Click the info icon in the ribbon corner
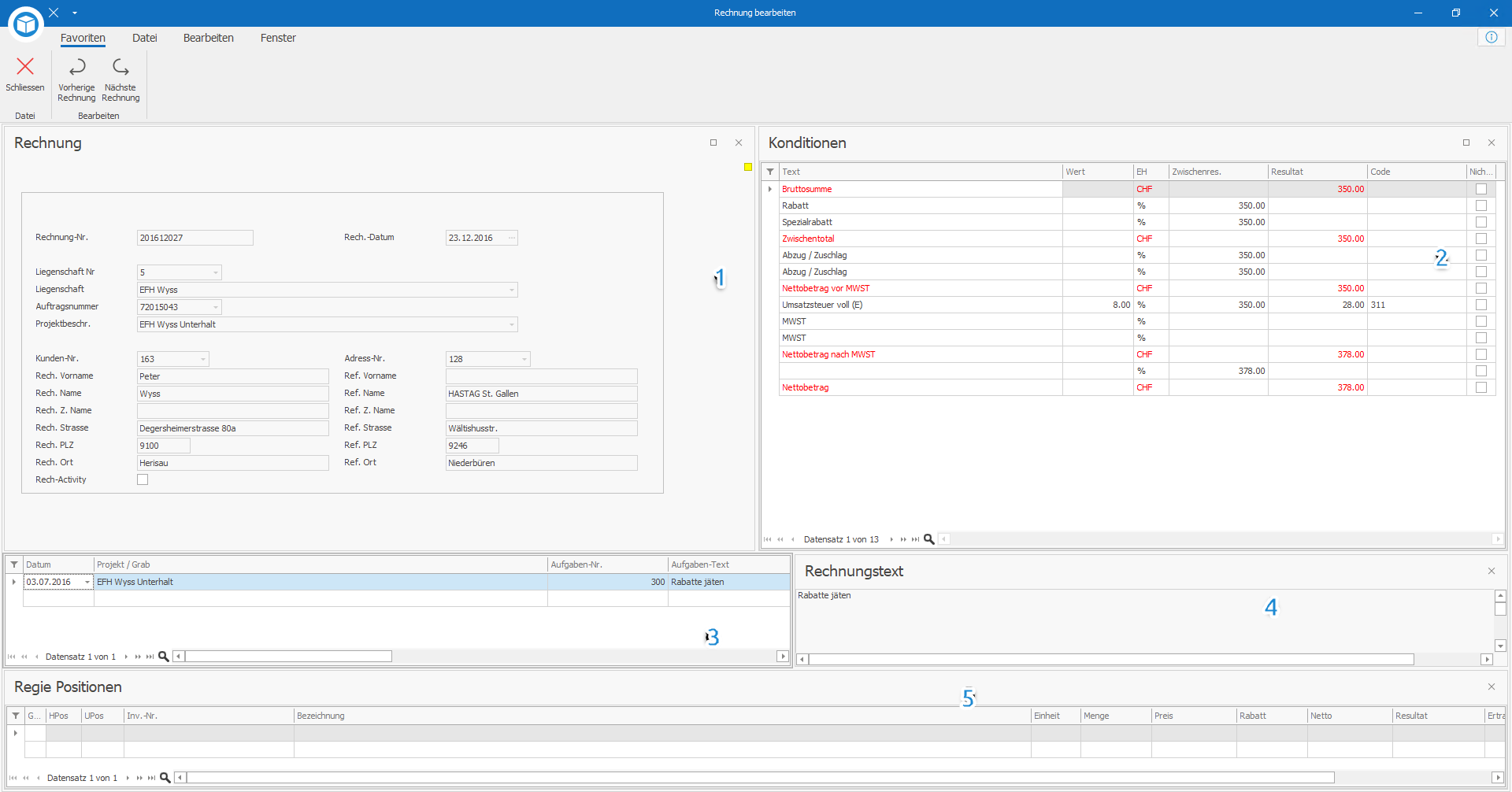Screen dimensions: 1512x792 tap(1492, 37)
